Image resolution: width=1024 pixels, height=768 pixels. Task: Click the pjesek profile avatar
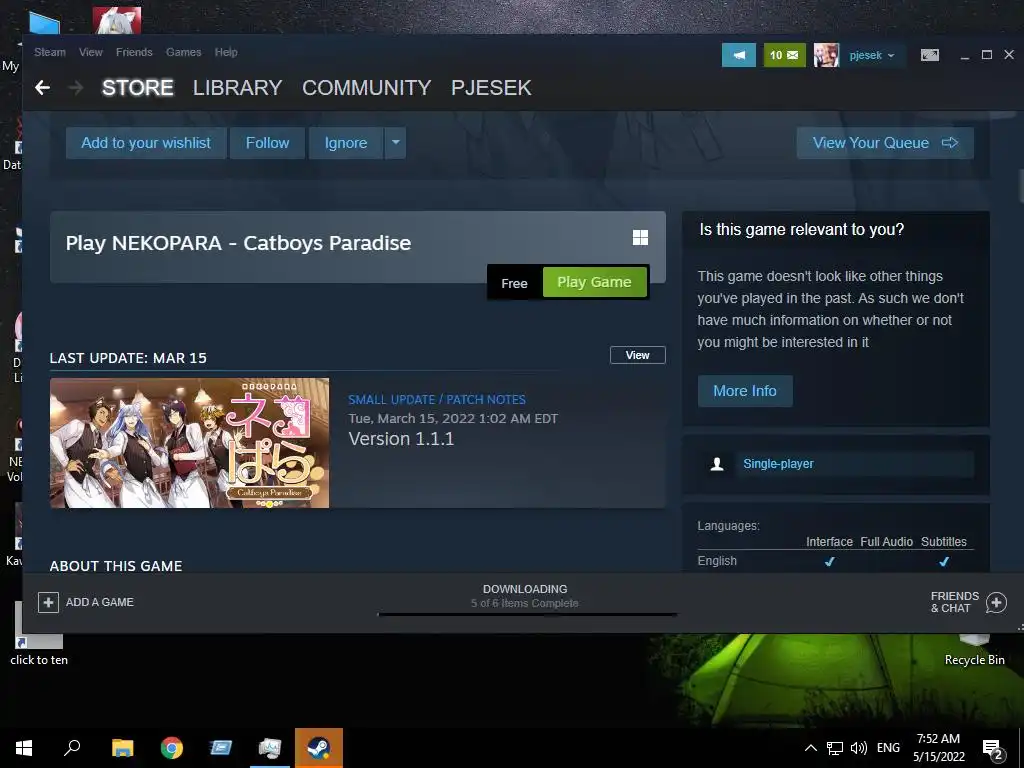pyautogui.click(x=826, y=56)
